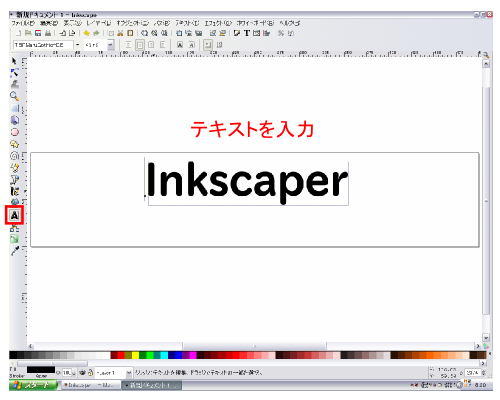Select the Spiral tool
Screen dimensions: 500x400
(x=15, y=156)
